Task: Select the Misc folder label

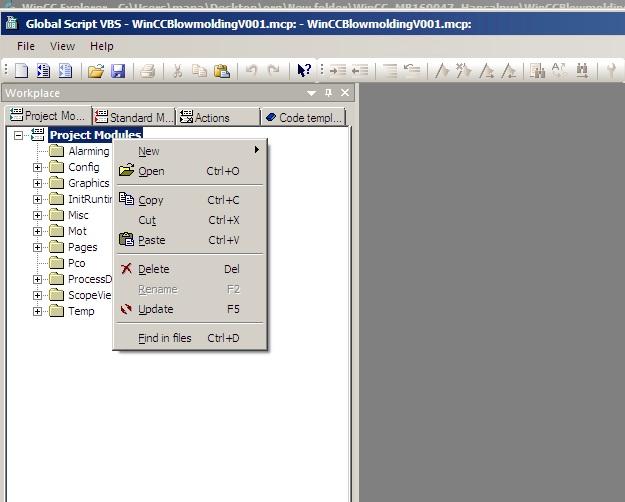Action: point(78,215)
